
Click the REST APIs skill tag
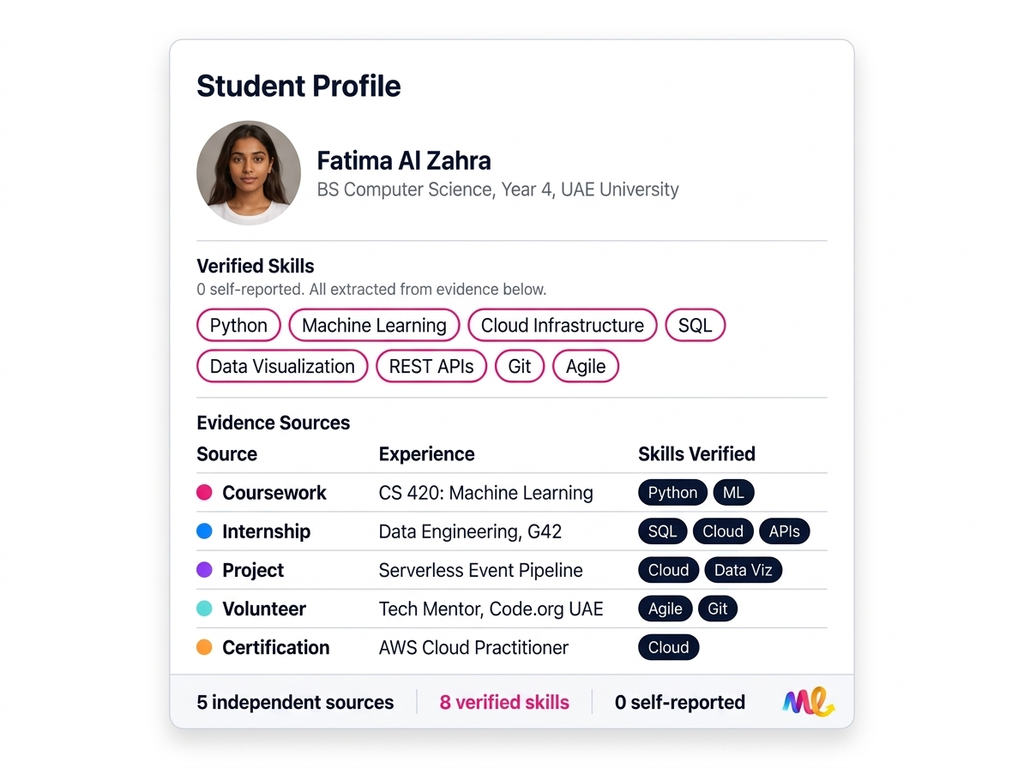431,366
